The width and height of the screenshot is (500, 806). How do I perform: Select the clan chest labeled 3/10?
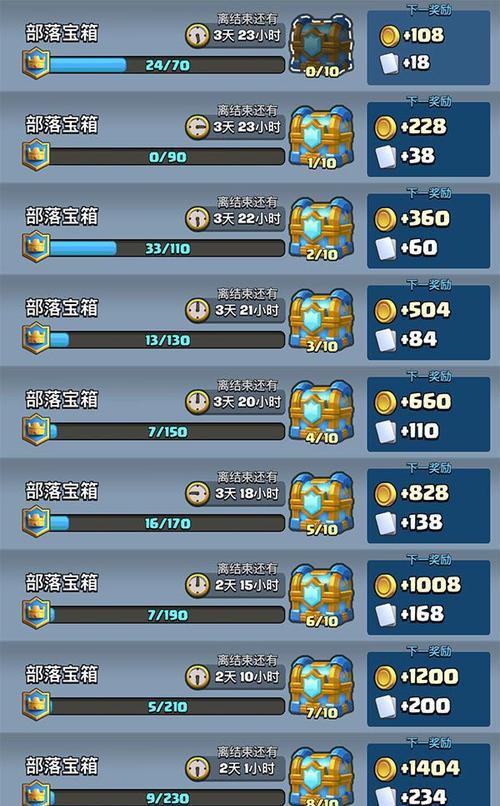322,320
